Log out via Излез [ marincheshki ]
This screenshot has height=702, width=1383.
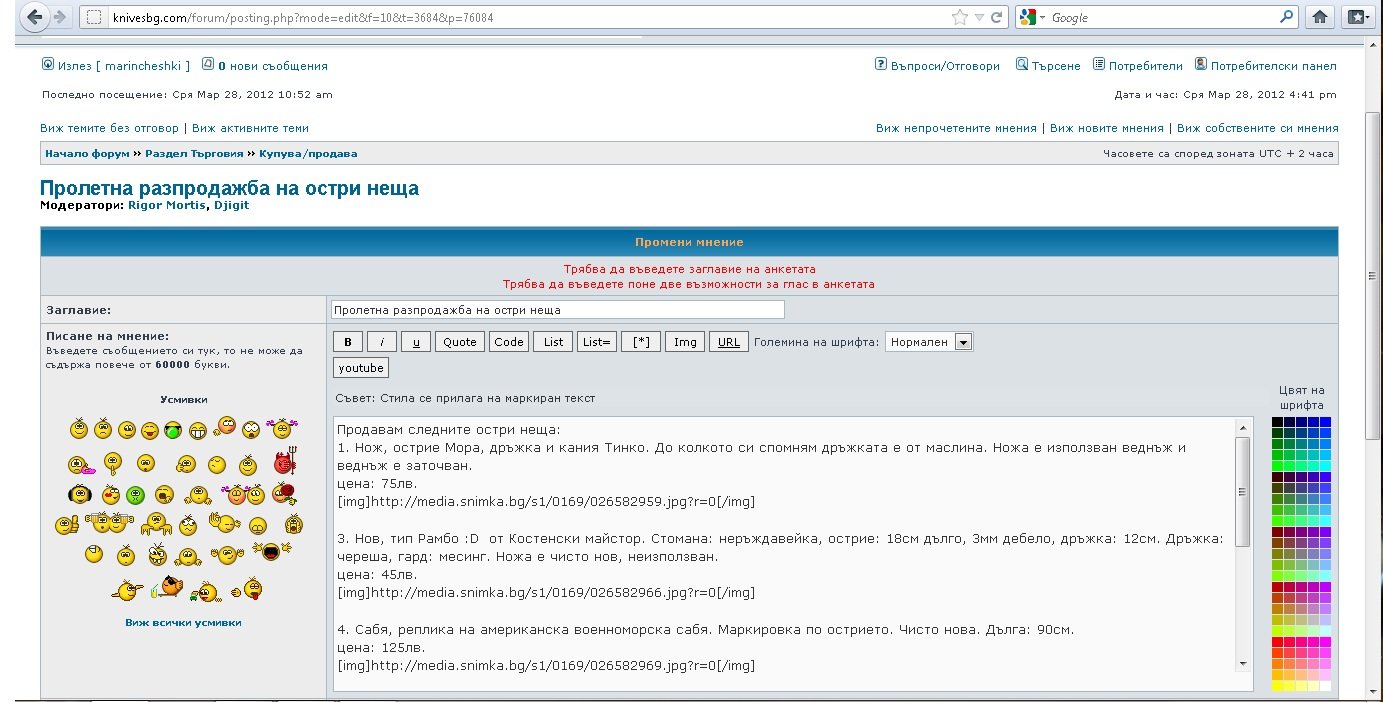point(116,66)
